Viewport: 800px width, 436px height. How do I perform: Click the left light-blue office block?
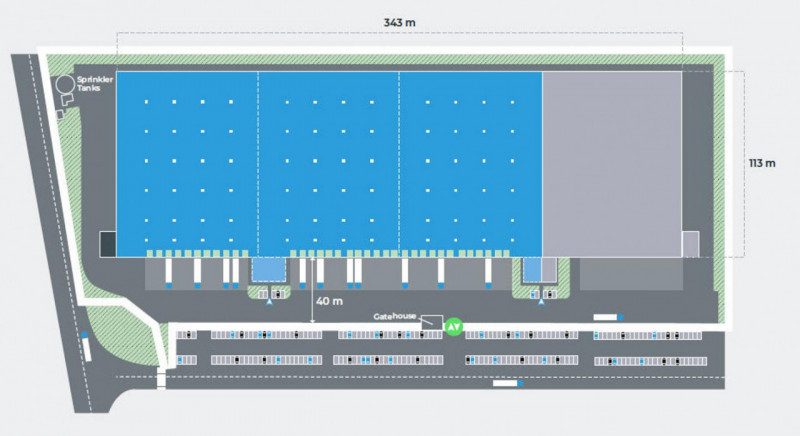[266, 270]
